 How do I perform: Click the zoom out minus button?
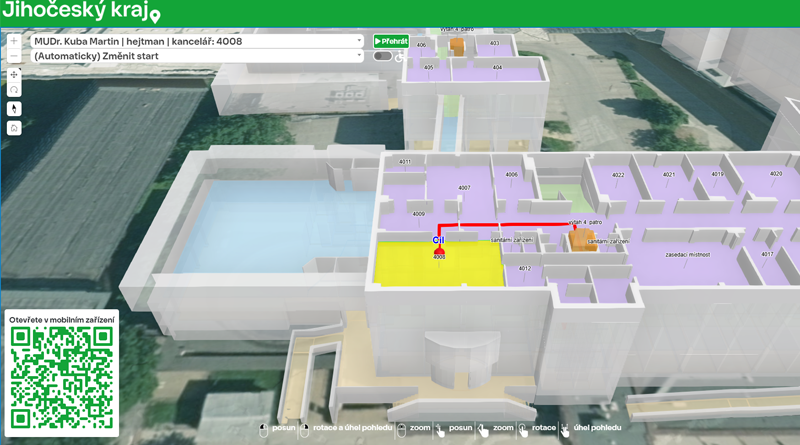14,56
